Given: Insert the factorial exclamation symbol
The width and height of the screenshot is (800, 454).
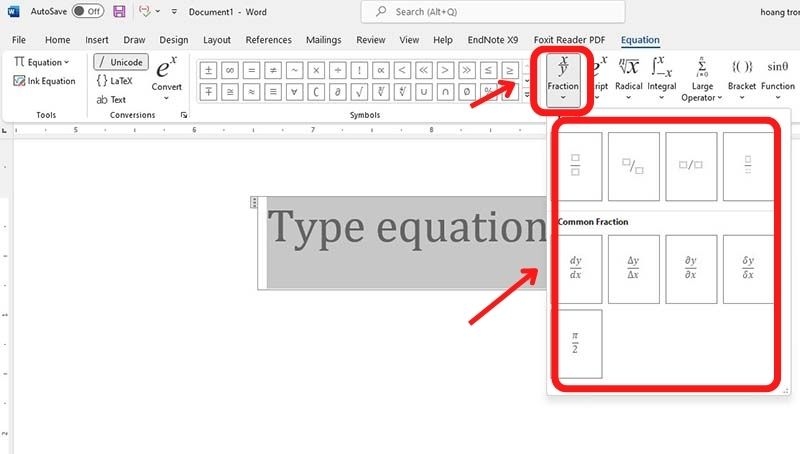Looking at the screenshot, I should coord(359,70).
